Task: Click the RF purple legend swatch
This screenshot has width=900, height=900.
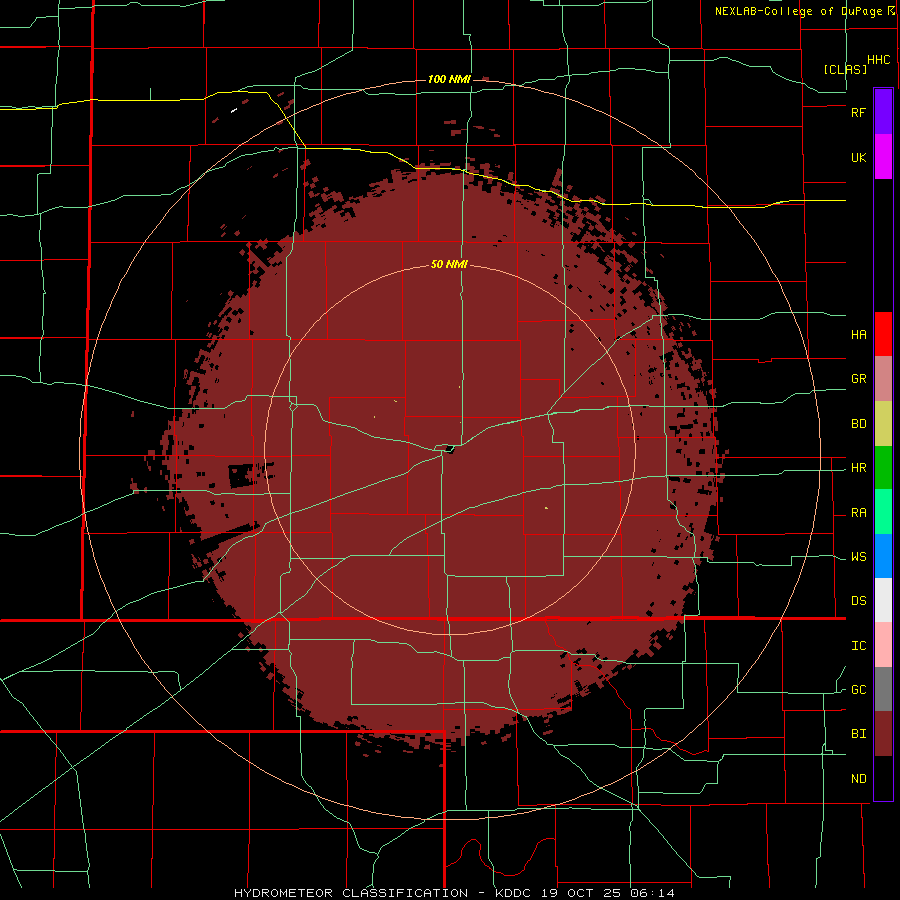Action: 883,112
